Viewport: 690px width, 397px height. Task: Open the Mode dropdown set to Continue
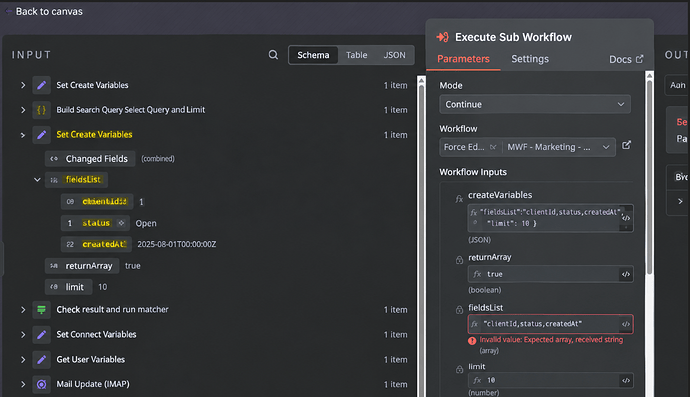click(x=535, y=104)
